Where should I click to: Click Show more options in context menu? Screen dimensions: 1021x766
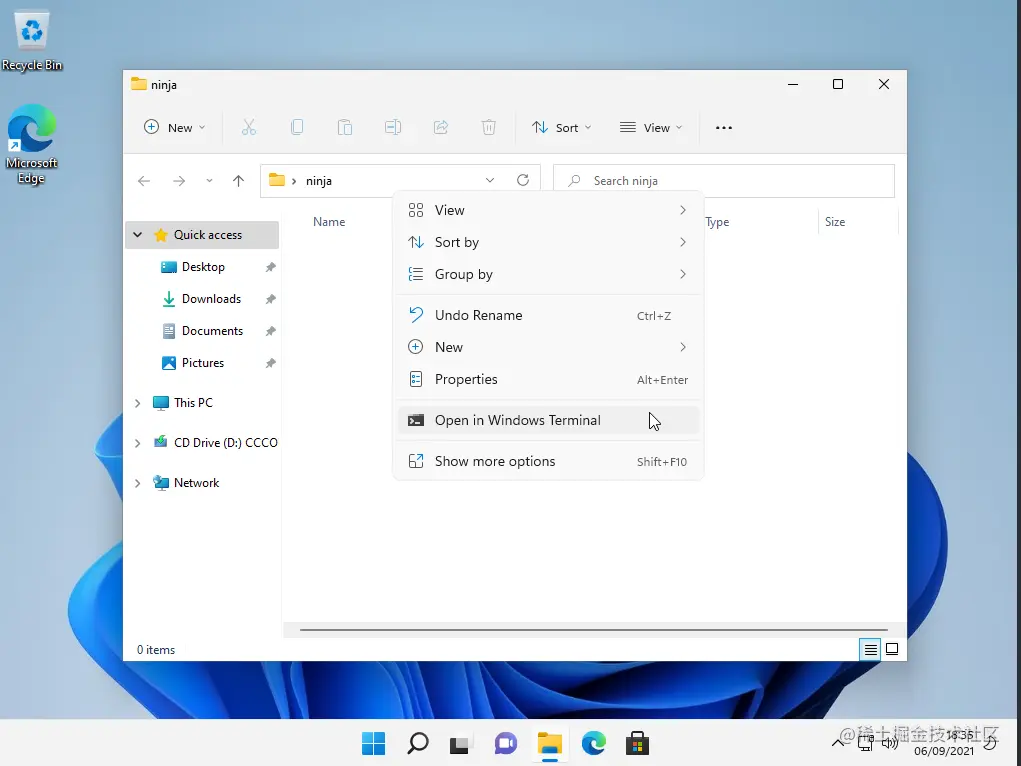(x=495, y=461)
